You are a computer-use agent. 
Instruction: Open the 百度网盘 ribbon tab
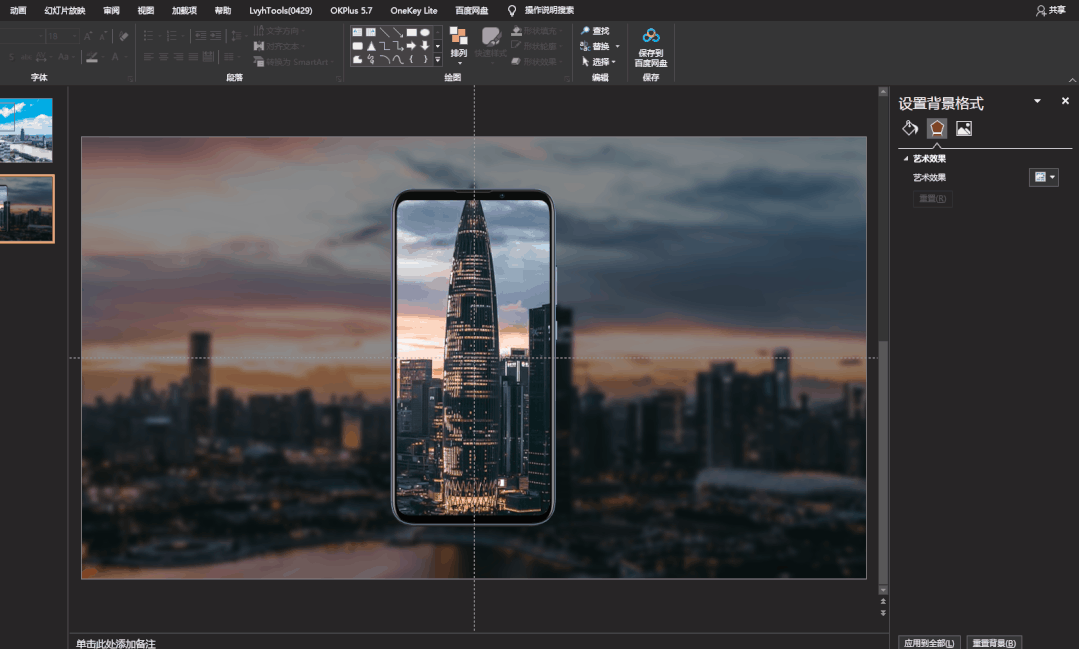click(472, 10)
